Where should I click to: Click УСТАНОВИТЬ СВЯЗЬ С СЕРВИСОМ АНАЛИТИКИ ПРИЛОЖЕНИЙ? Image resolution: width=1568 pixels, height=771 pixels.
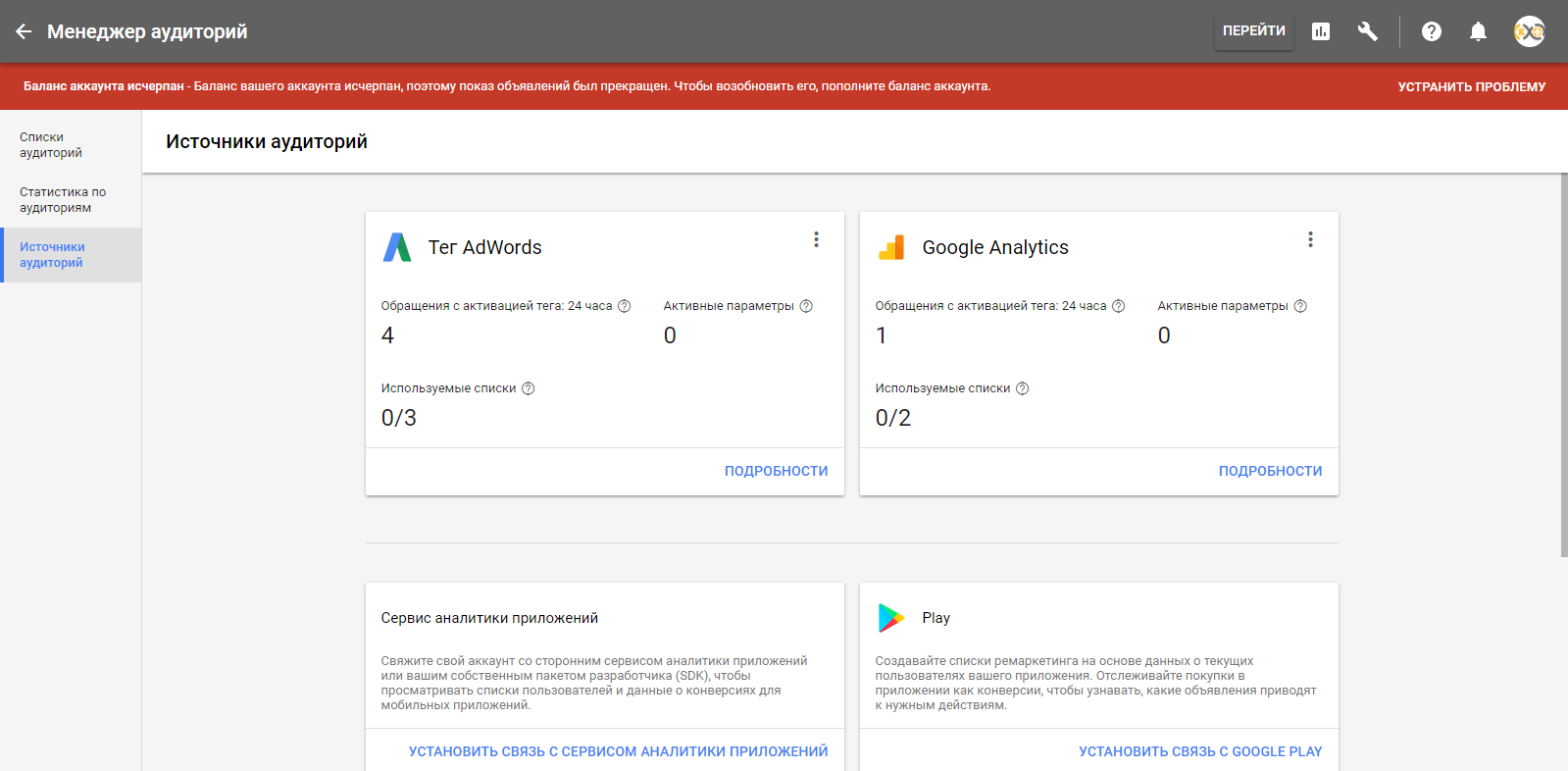[x=619, y=751]
